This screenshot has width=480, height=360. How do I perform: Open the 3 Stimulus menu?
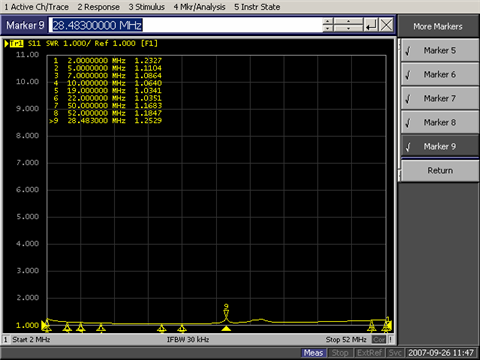pyautogui.click(x=147, y=7)
